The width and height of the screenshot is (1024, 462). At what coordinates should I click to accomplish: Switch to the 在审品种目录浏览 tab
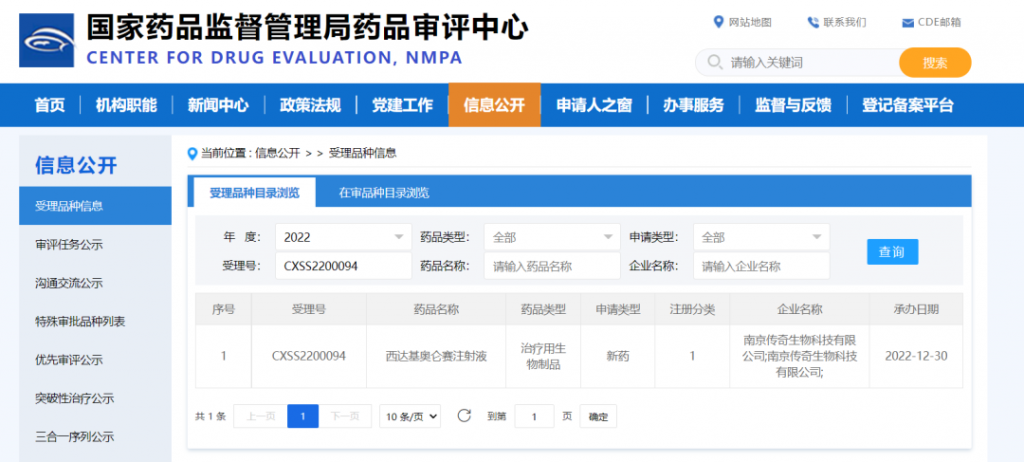click(383, 192)
